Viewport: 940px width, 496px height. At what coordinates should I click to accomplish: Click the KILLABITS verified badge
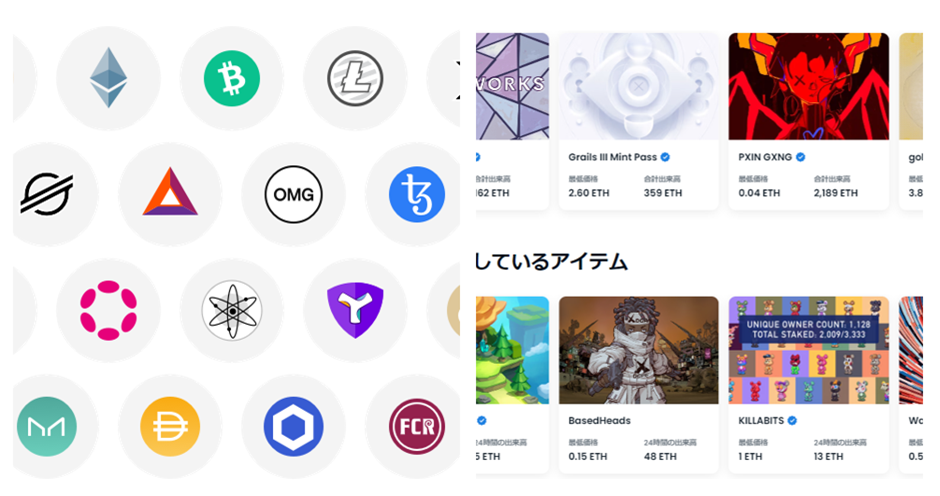(x=792, y=420)
